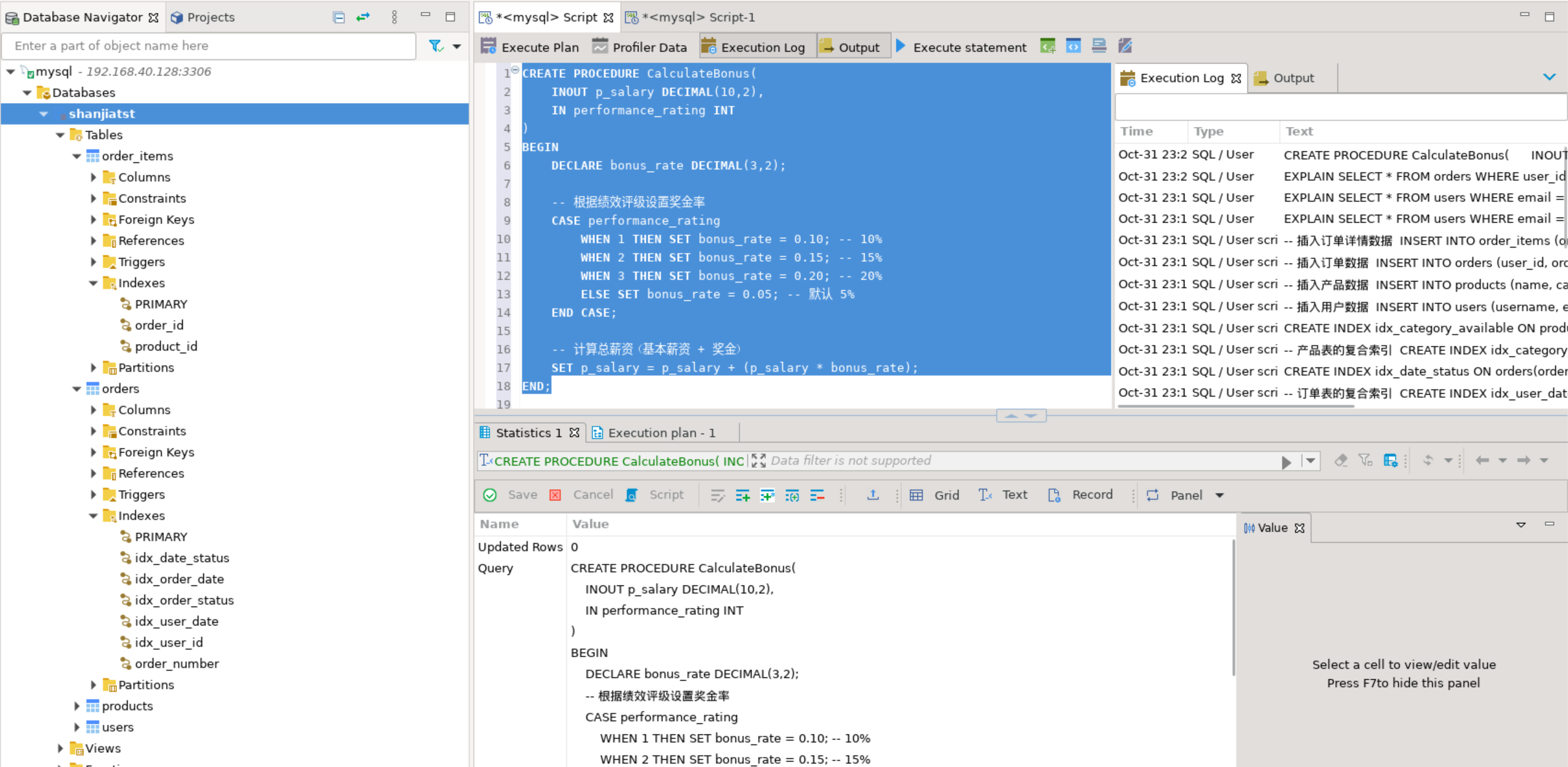1568x767 pixels.
Task: Open the Panel dropdown arrow
Action: tap(1219, 495)
